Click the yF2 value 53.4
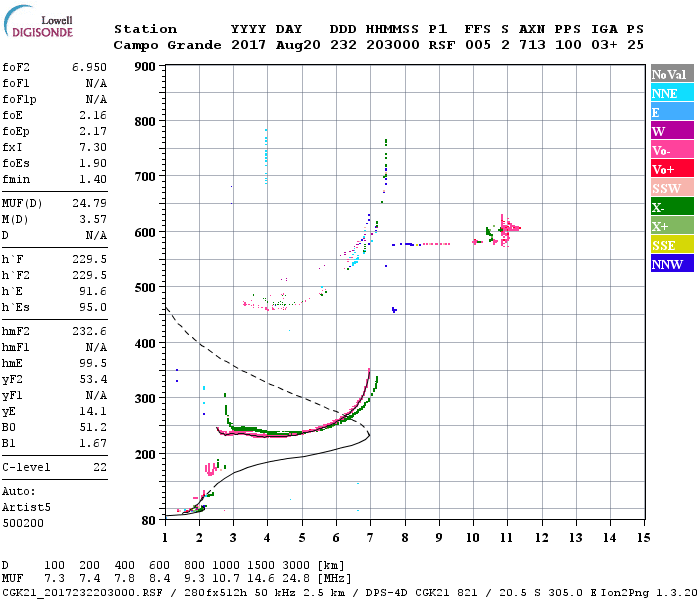The height and width of the screenshot is (600, 700). click(93, 379)
